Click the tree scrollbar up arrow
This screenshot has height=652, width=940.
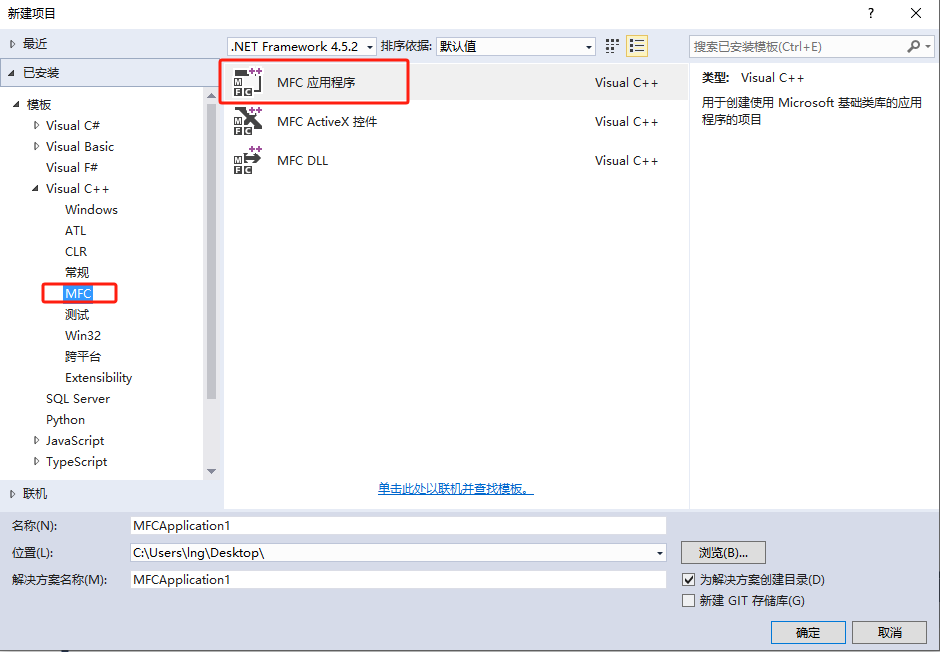tap(211, 95)
